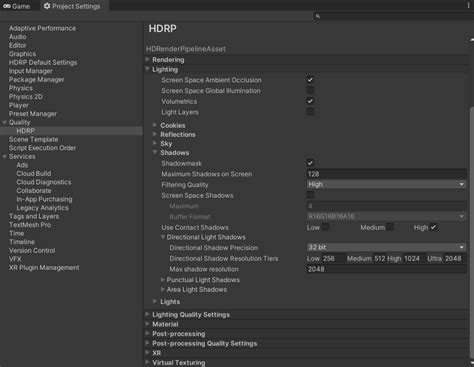Open Player settings
This screenshot has height=367, width=474.
19,105
